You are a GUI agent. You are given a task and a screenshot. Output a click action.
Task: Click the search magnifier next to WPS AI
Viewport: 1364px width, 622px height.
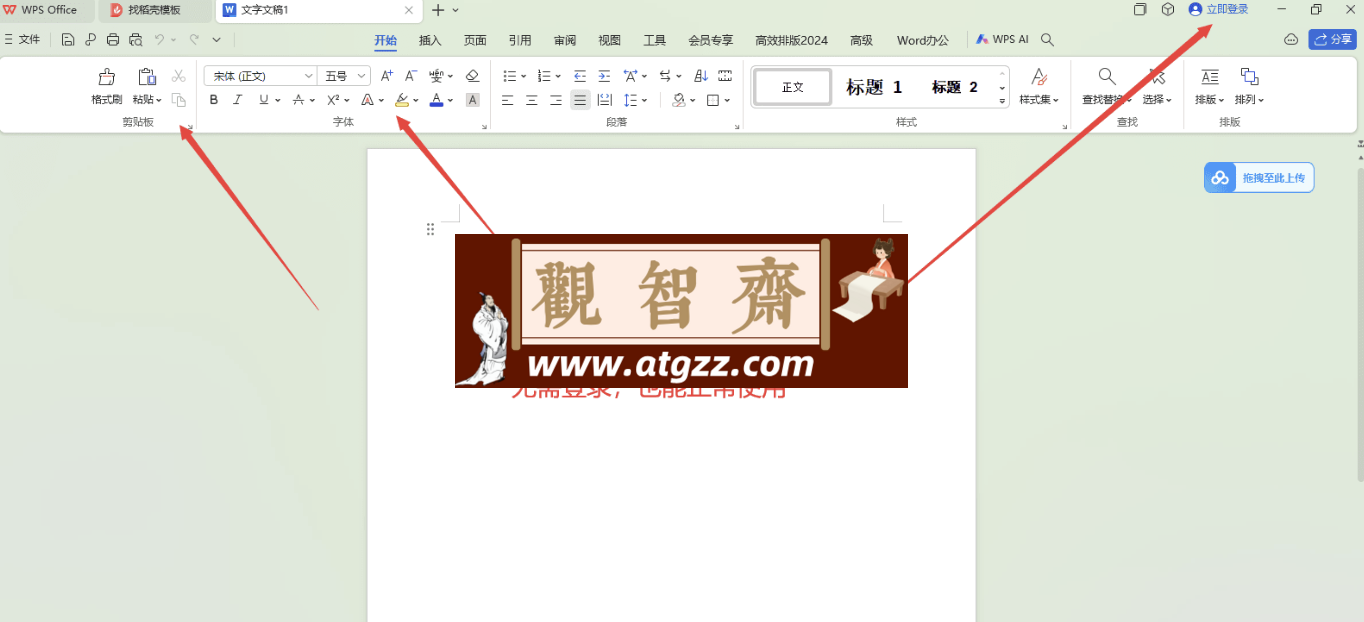[x=1047, y=40]
